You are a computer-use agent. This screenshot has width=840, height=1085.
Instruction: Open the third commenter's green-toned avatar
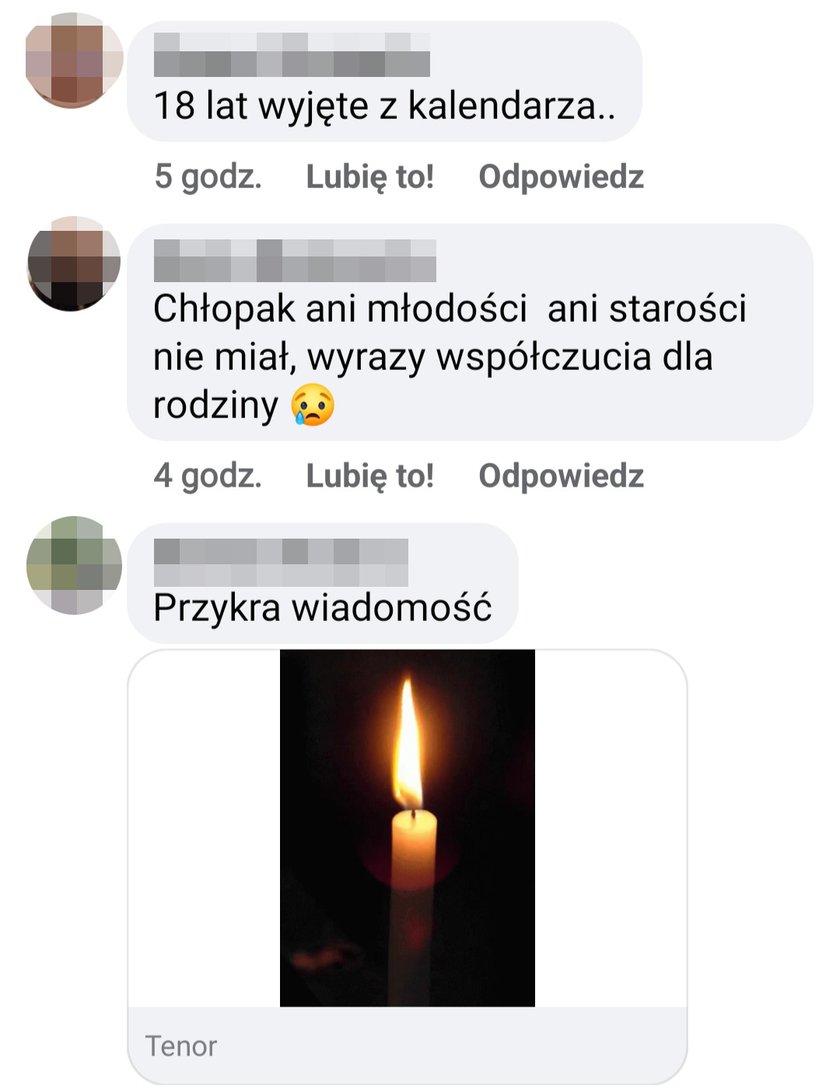[x=74, y=565]
